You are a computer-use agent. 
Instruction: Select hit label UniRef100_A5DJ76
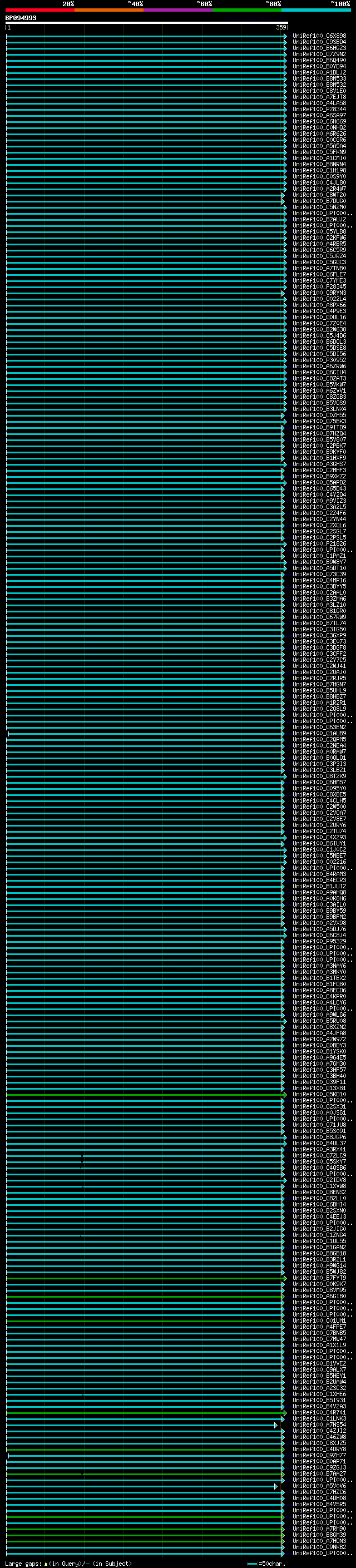pyautogui.click(x=319, y=929)
